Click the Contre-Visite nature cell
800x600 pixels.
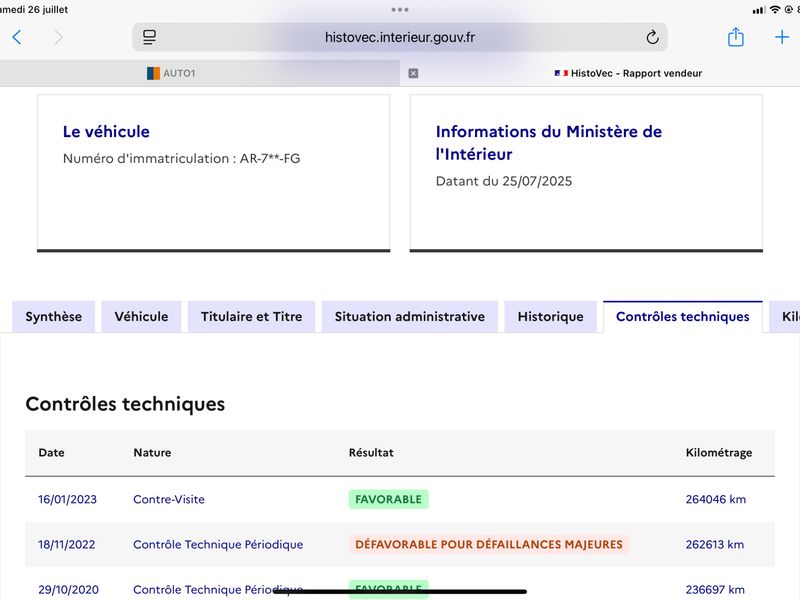tap(169, 499)
